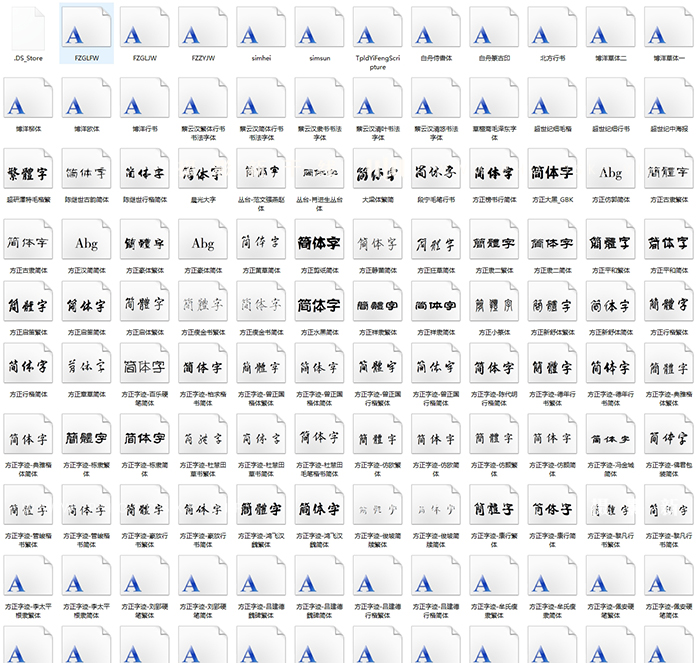Select the FZZYJW font file

coord(203,28)
